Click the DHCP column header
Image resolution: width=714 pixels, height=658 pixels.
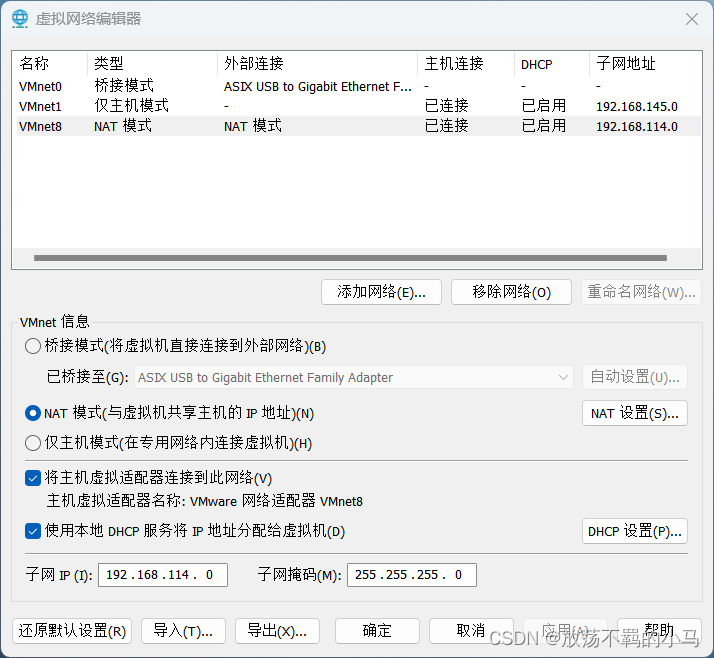point(552,64)
